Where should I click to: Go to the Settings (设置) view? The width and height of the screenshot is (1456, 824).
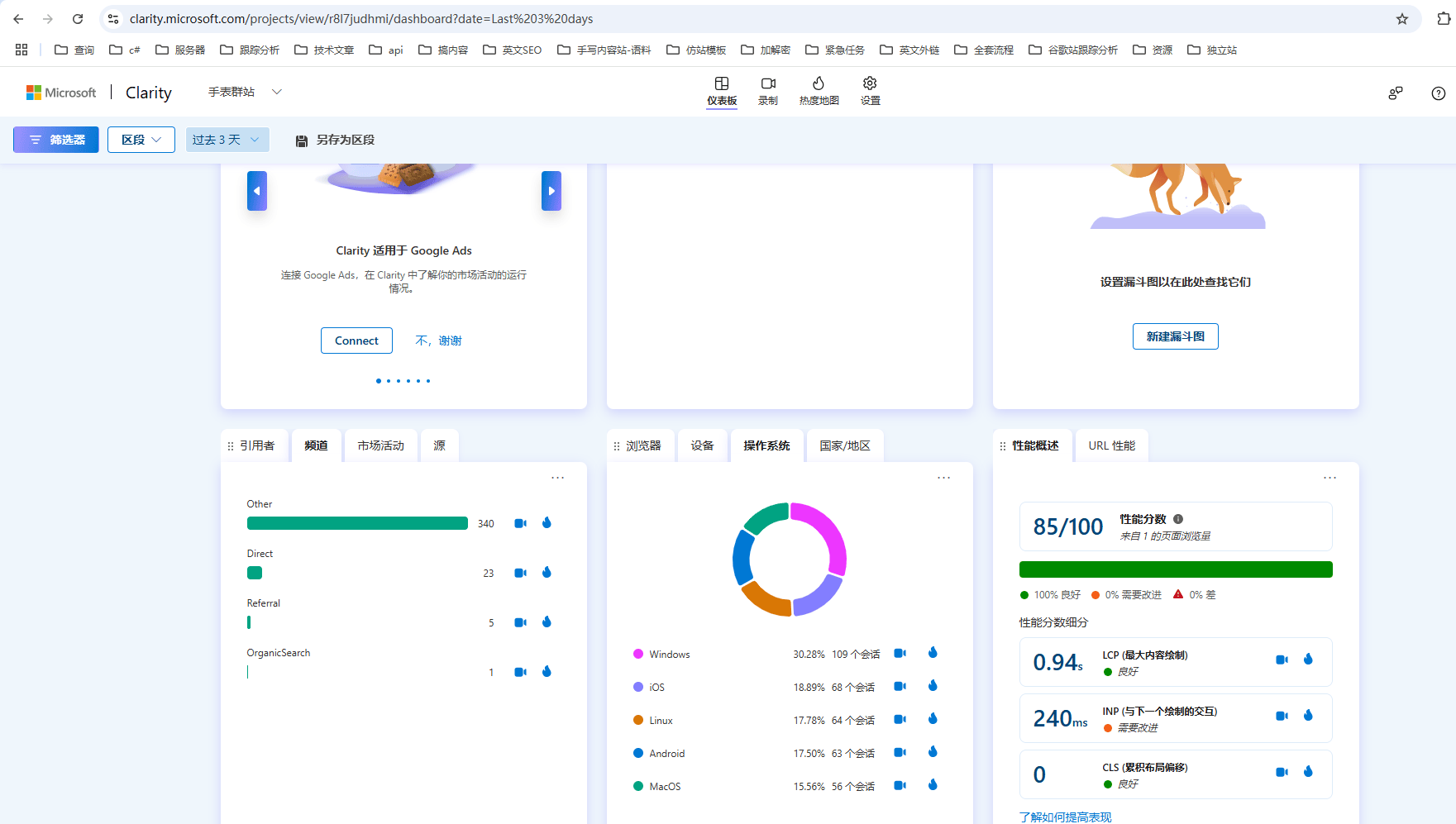[870, 91]
